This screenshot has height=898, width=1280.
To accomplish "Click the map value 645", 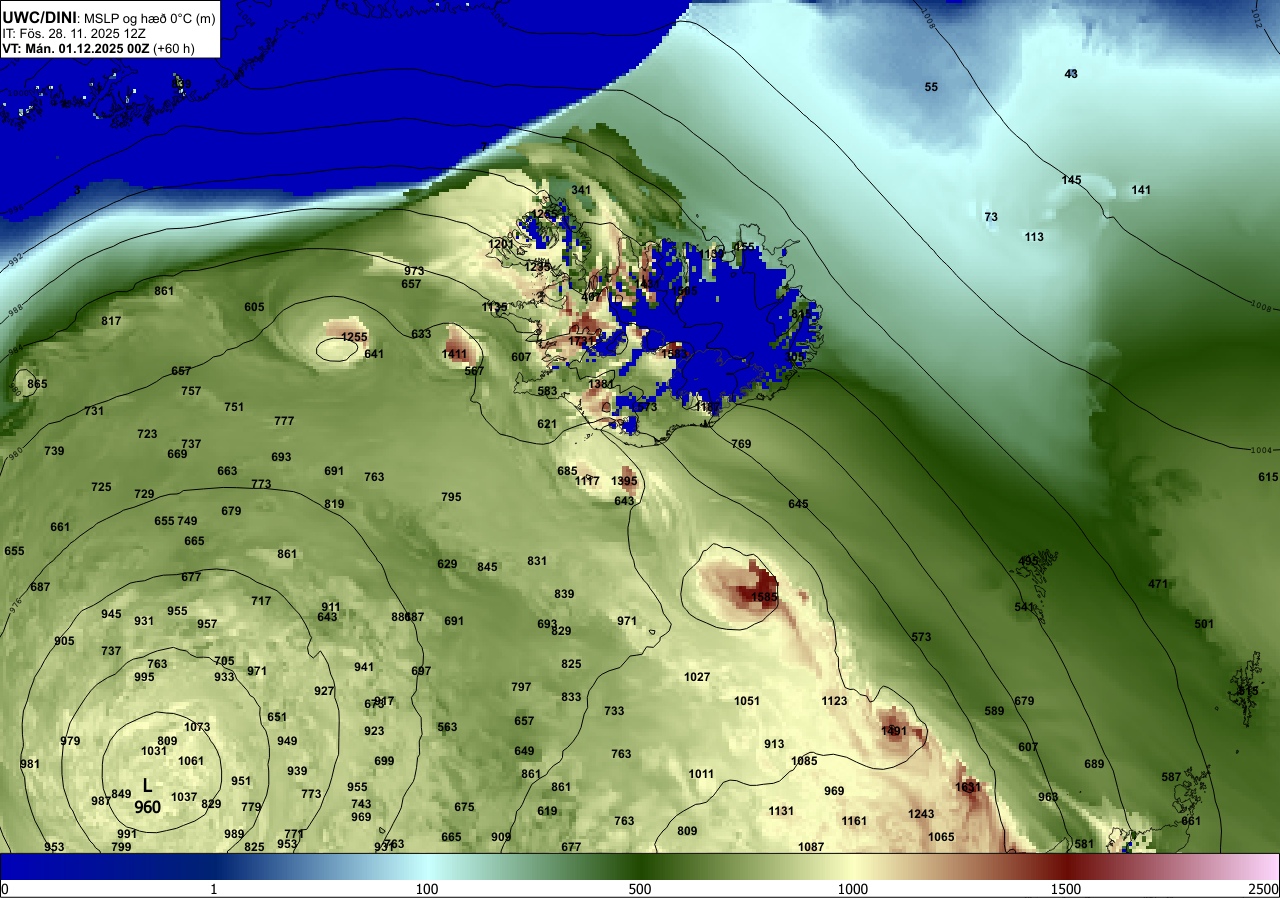I will click(798, 504).
